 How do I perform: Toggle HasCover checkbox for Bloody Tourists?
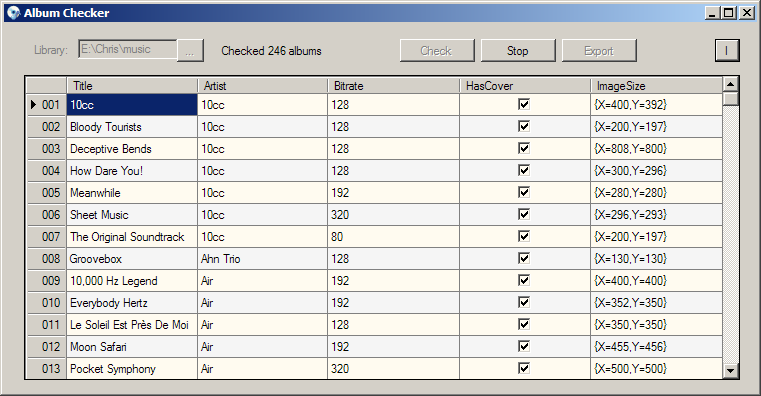(524, 127)
